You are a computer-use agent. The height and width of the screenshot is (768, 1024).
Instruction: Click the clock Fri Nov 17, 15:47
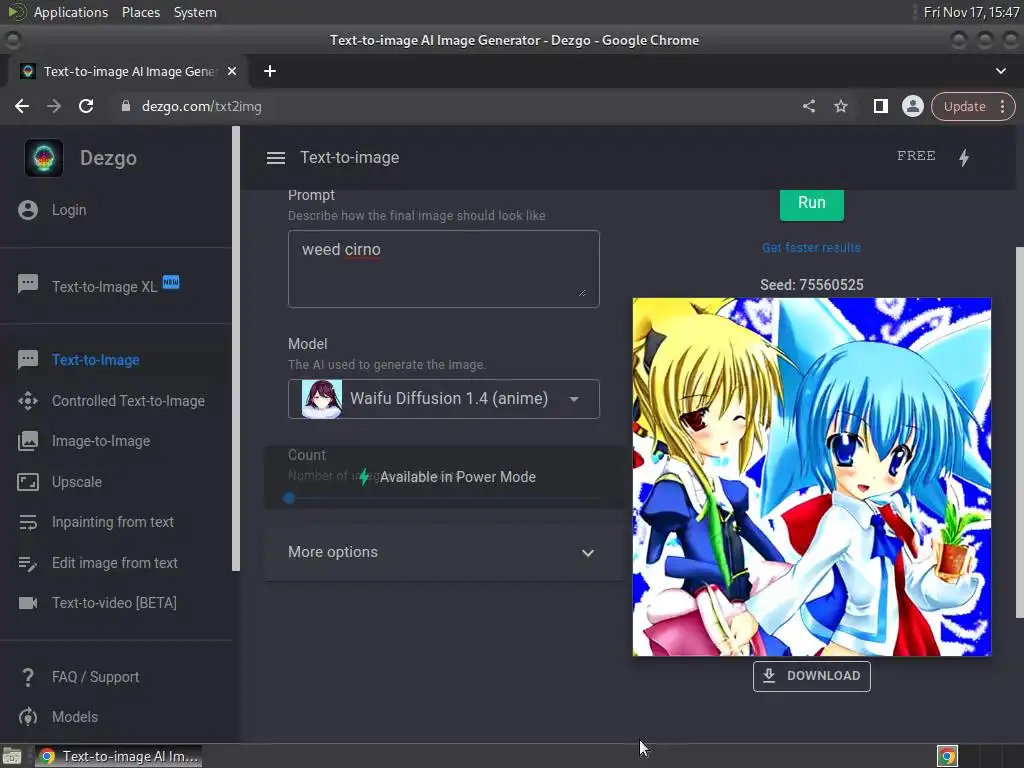click(971, 12)
